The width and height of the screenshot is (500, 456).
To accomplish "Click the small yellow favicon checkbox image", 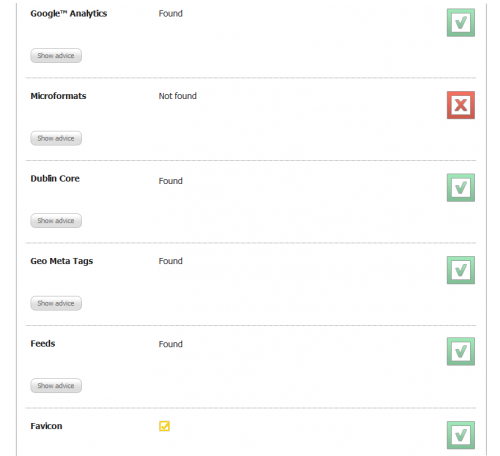I will click(x=164, y=426).
